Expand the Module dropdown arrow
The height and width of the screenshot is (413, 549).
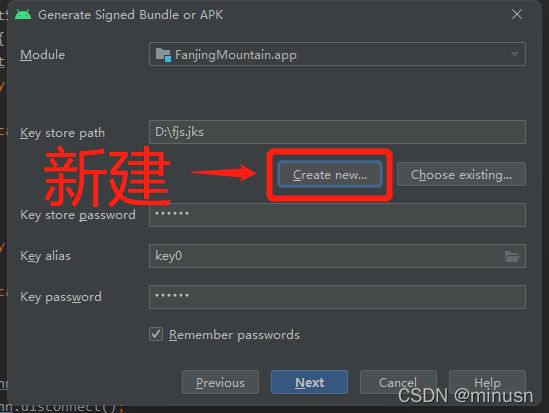click(514, 54)
